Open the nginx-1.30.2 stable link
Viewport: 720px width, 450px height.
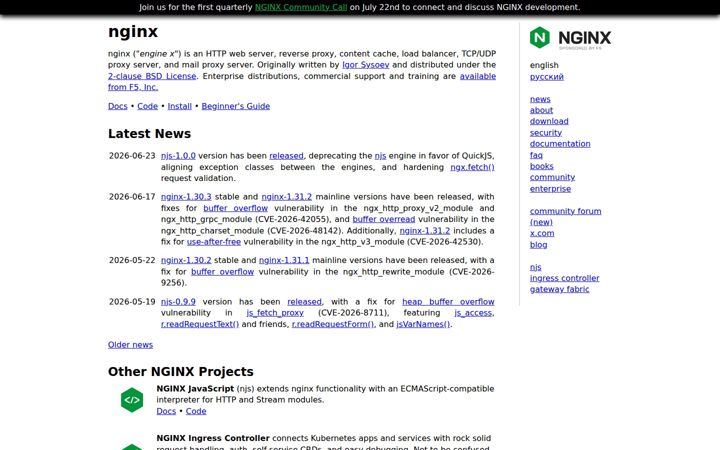[186, 260]
